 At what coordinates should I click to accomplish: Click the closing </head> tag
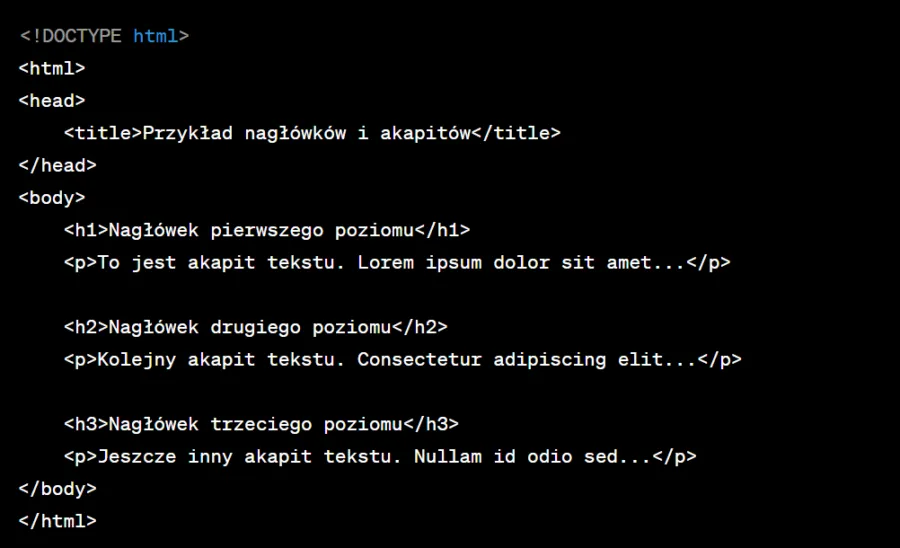click(x=58, y=165)
